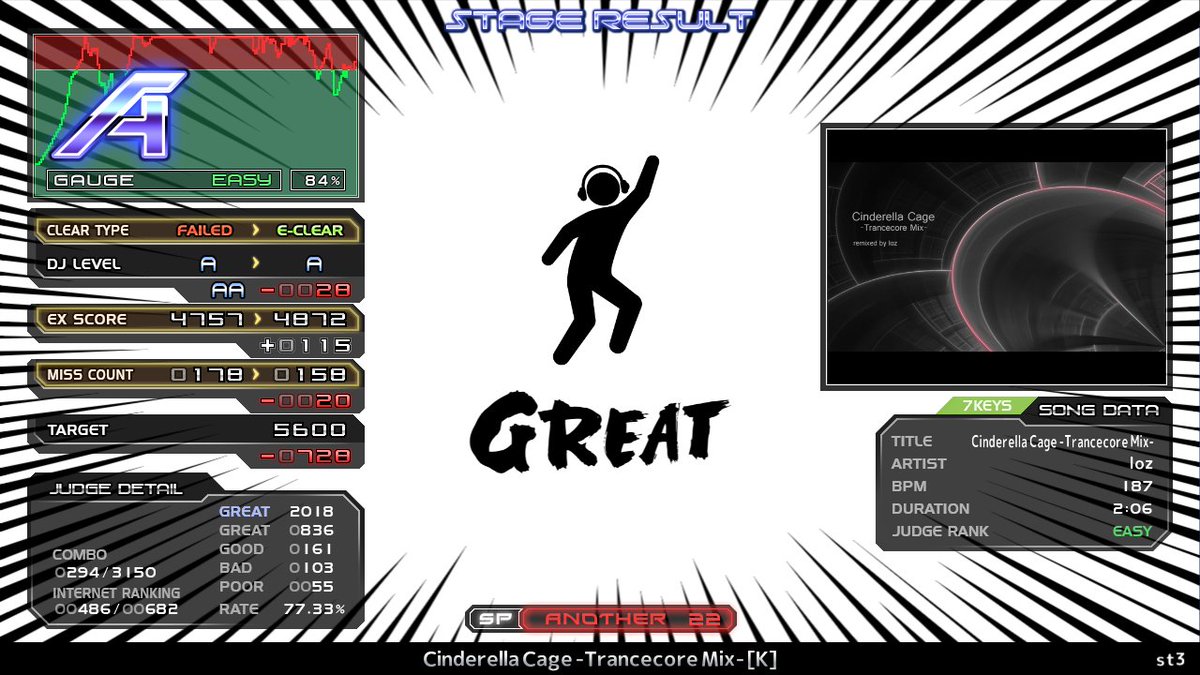Image resolution: width=1200 pixels, height=675 pixels.
Task: Click the ranking value 00486/00682
Action: click(x=116, y=609)
